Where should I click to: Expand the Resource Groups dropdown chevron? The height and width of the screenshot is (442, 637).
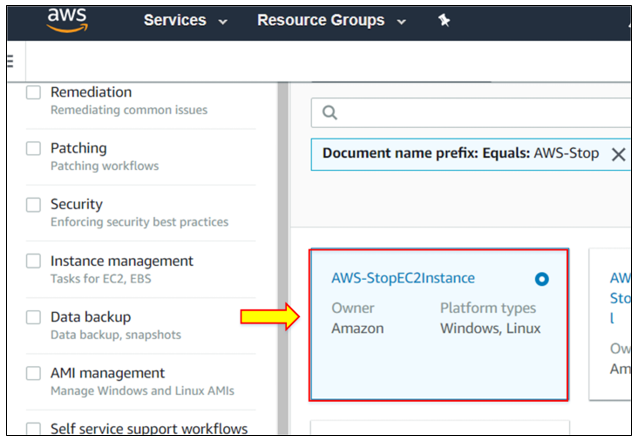[x=401, y=22]
